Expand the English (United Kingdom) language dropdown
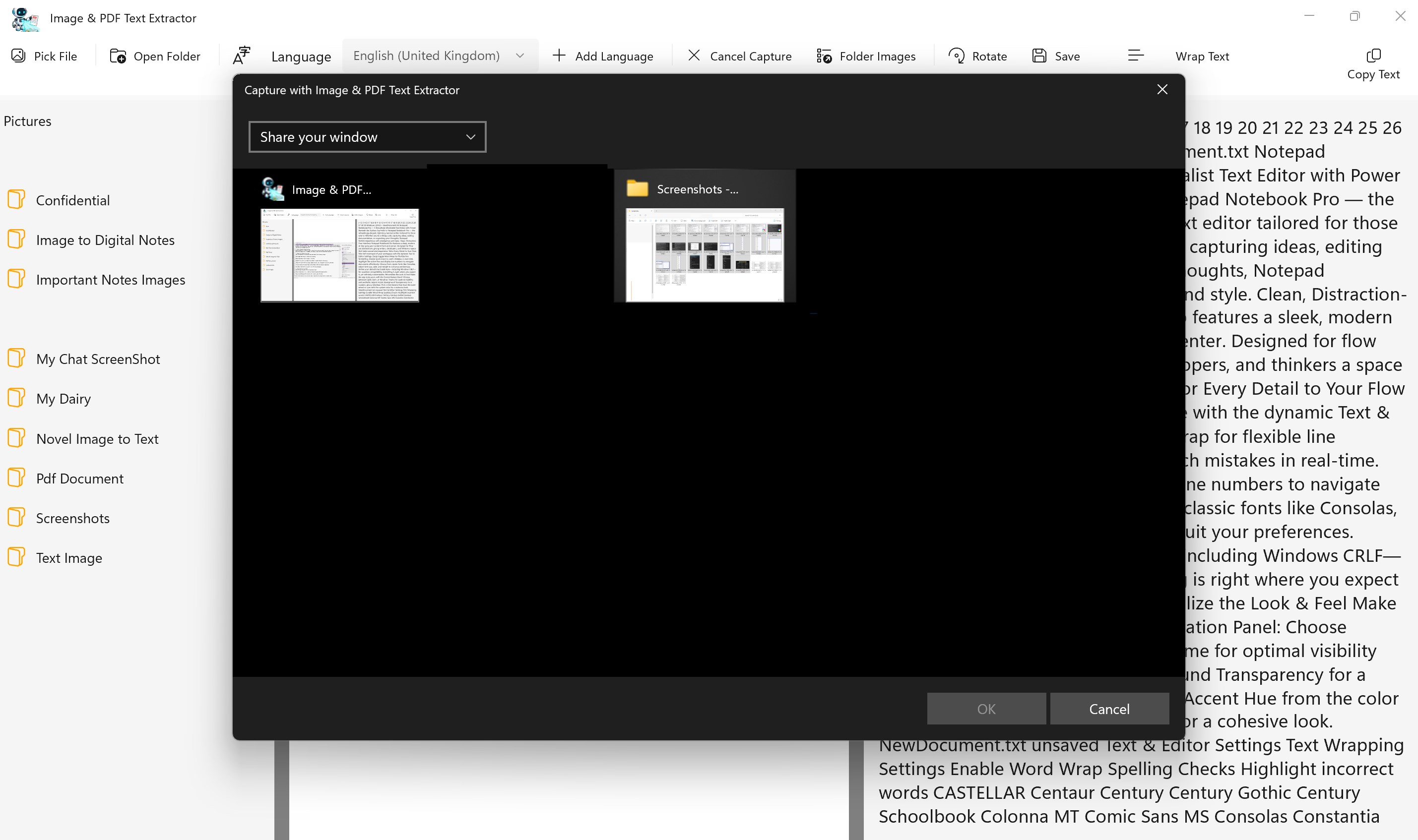1418x840 pixels. click(440, 56)
